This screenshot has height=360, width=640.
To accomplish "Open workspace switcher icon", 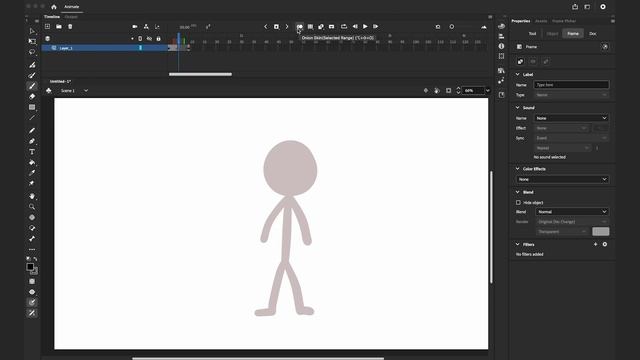I will point(587,7).
